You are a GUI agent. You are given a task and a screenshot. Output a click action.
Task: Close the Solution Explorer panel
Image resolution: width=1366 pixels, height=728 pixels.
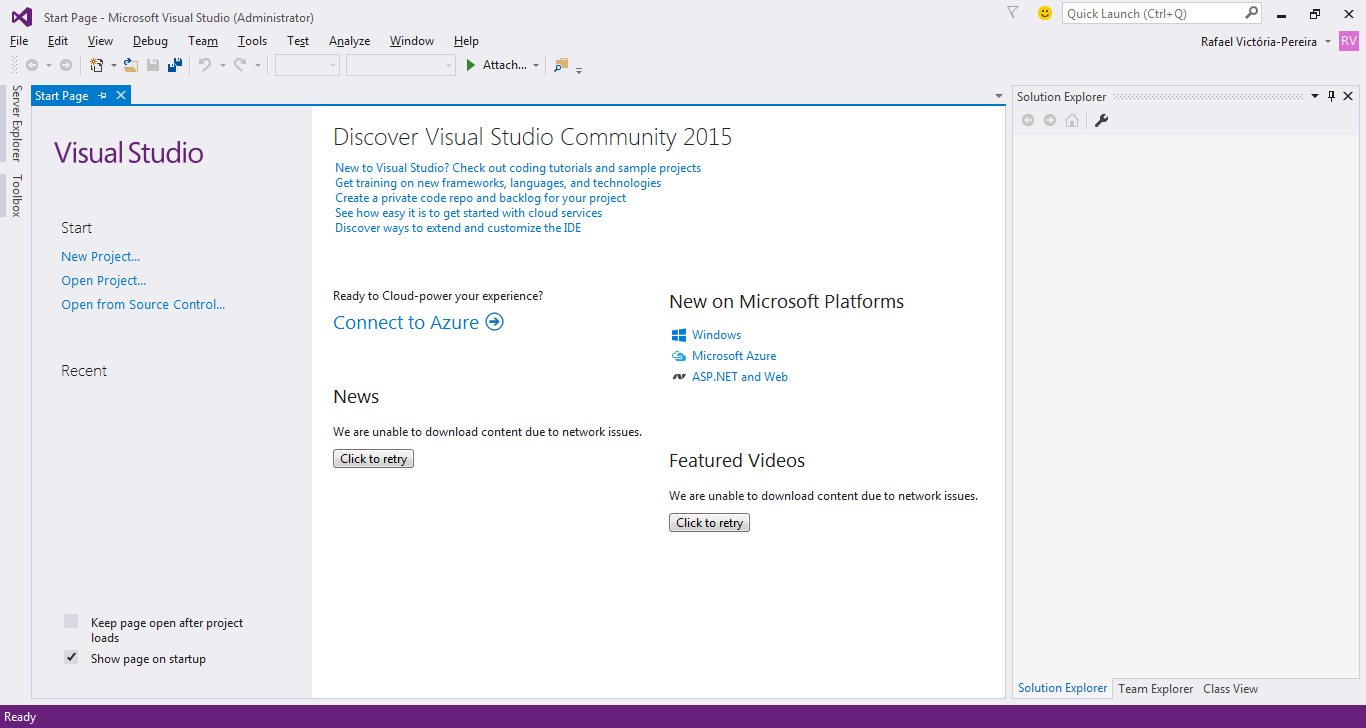(x=1348, y=96)
